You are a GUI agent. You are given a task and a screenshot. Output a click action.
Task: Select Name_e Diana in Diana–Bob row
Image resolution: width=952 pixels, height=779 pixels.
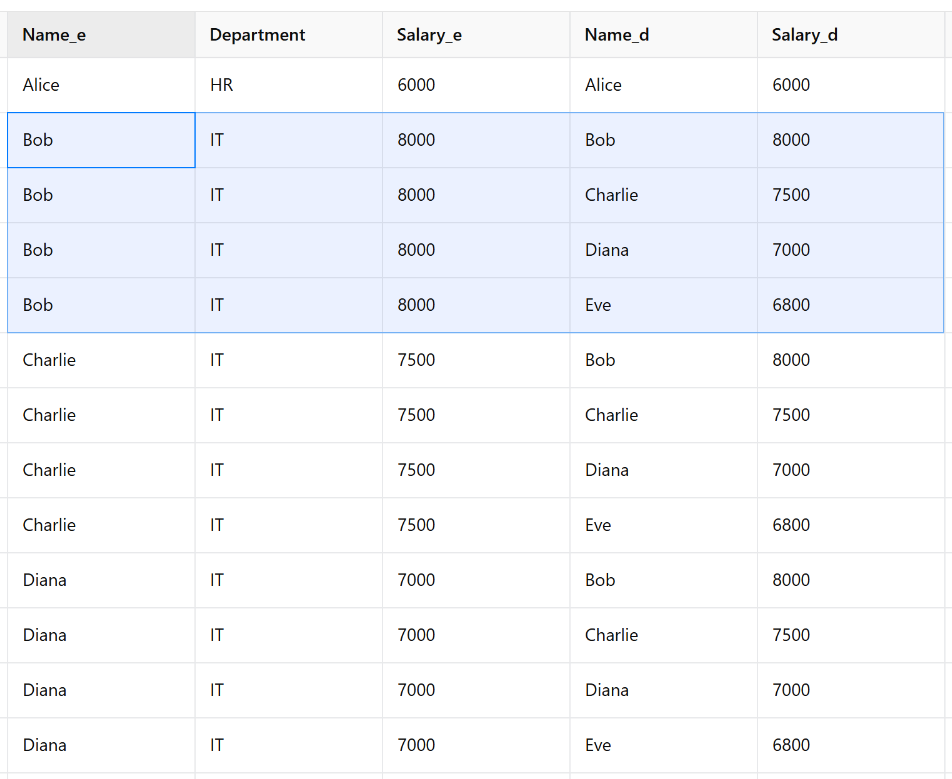(x=101, y=580)
